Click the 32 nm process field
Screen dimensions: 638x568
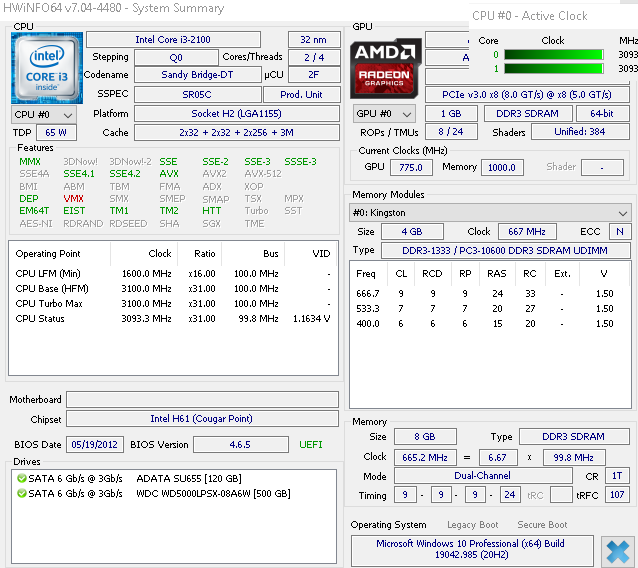[314, 39]
